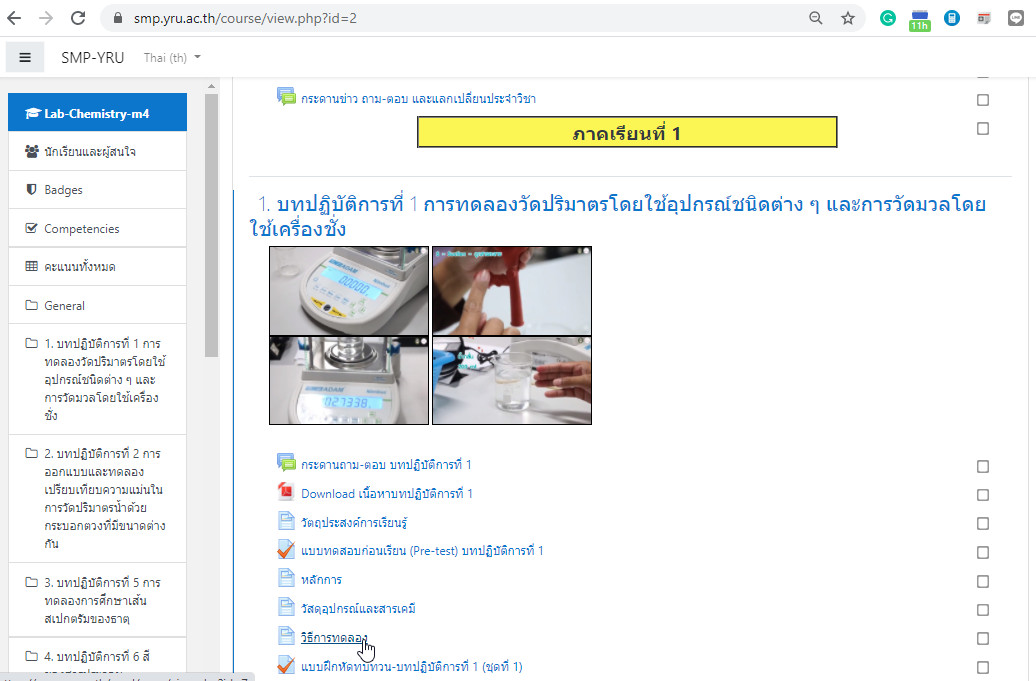Click the red pipette bulb image
This screenshot has height=681, width=1036.
[512, 291]
